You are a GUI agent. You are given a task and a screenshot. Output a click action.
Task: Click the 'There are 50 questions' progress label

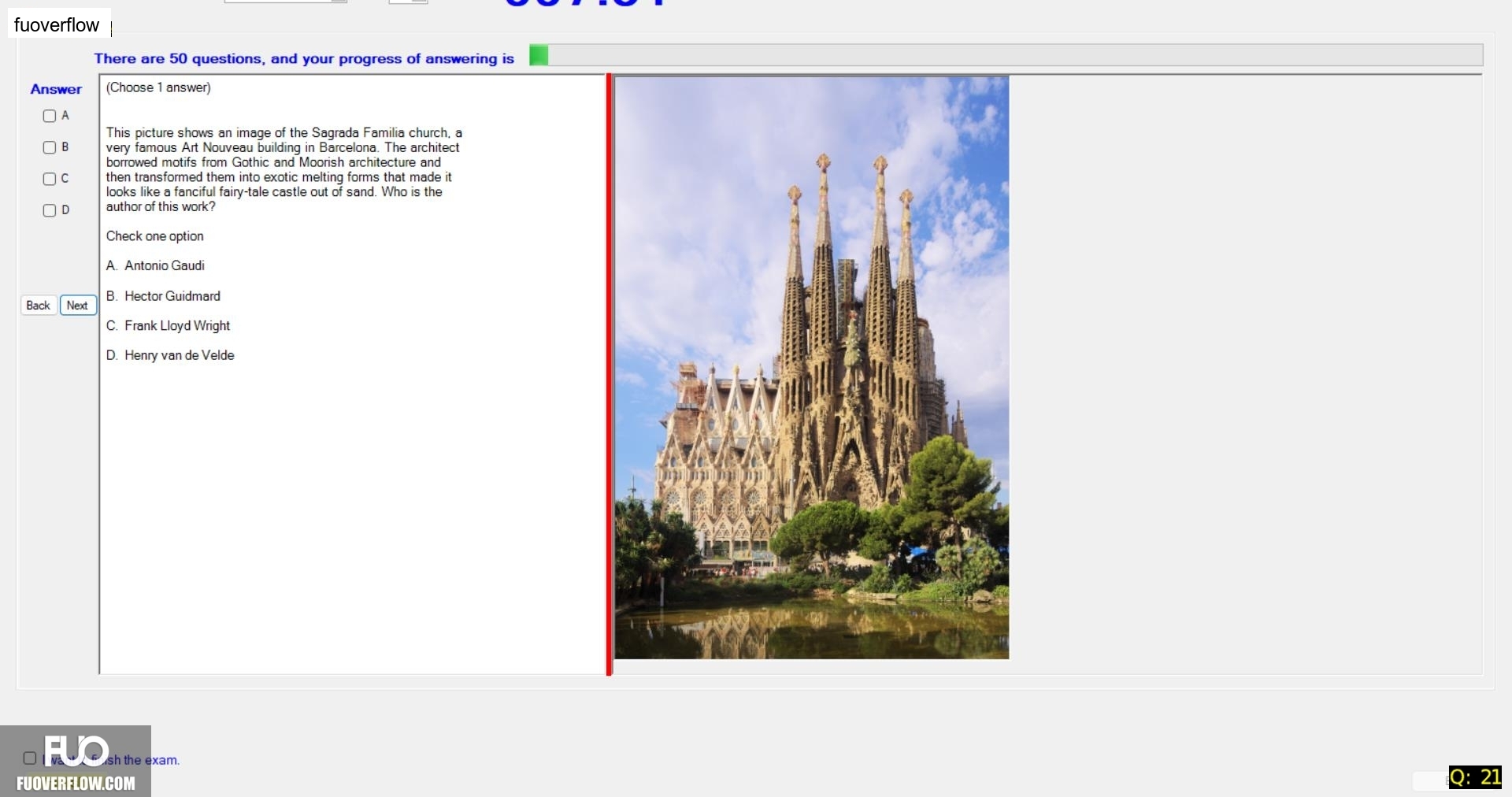click(x=304, y=58)
